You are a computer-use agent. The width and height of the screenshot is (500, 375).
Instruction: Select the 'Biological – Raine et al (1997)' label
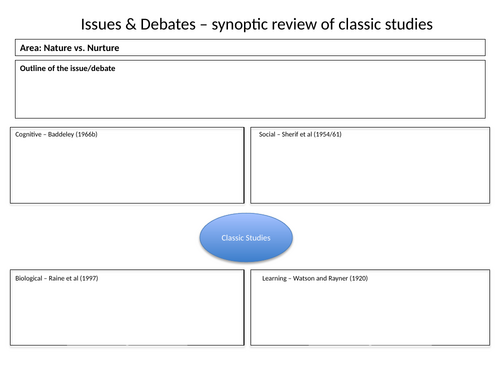pyautogui.click(x=56, y=278)
